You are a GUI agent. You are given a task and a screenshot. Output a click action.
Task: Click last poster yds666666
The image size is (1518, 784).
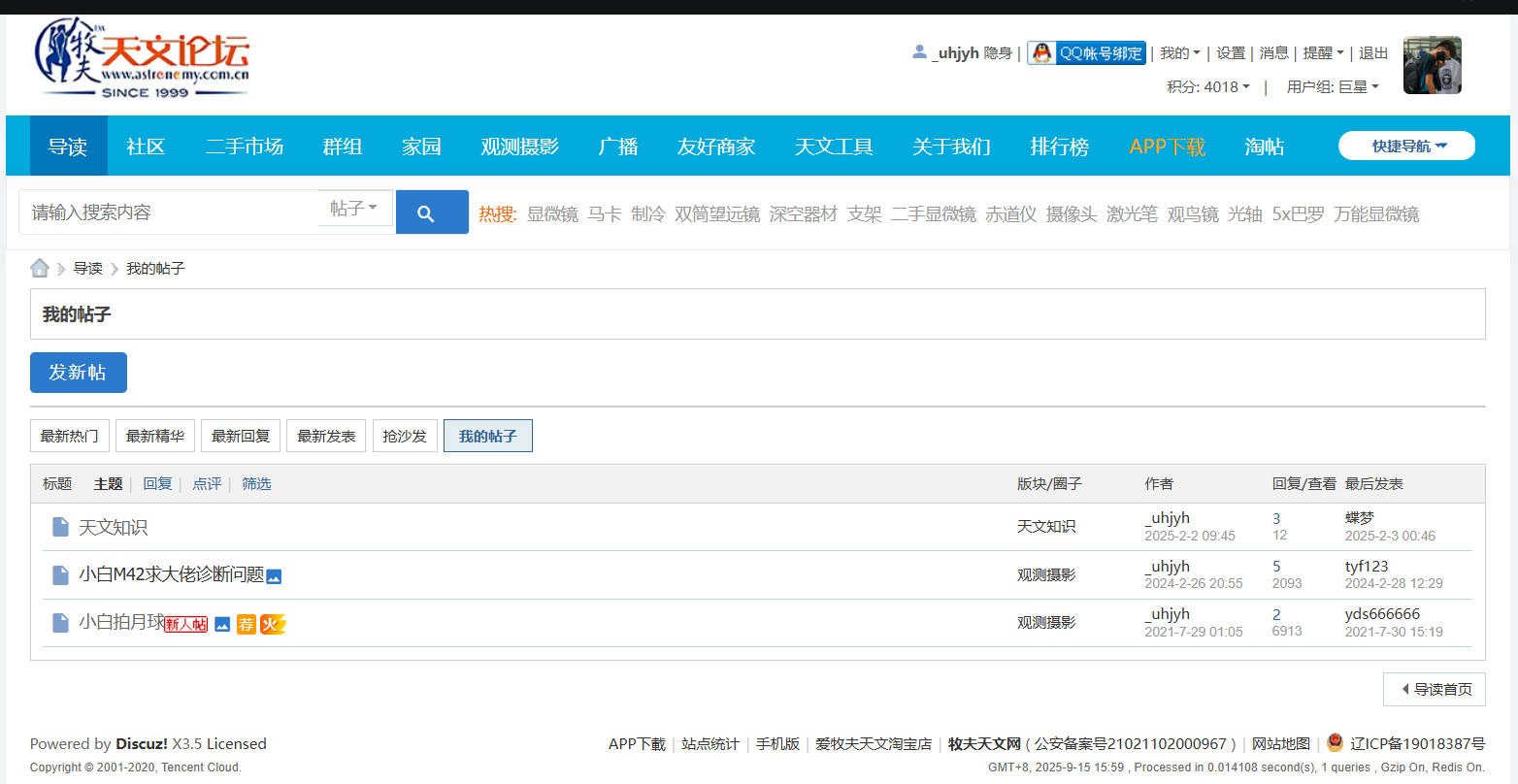tap(1382, 613)
